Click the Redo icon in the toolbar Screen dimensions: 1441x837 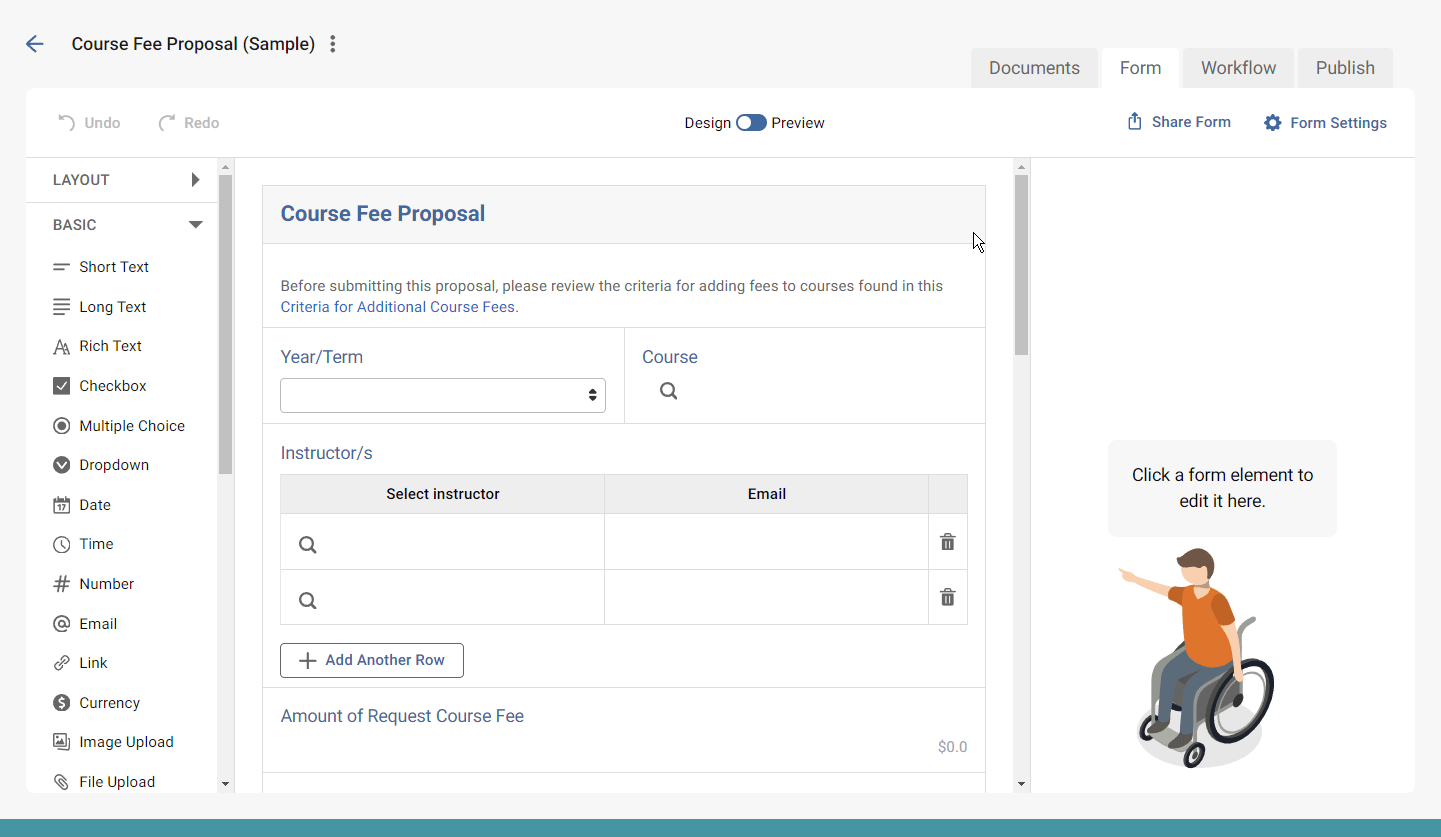coord(167,122)
